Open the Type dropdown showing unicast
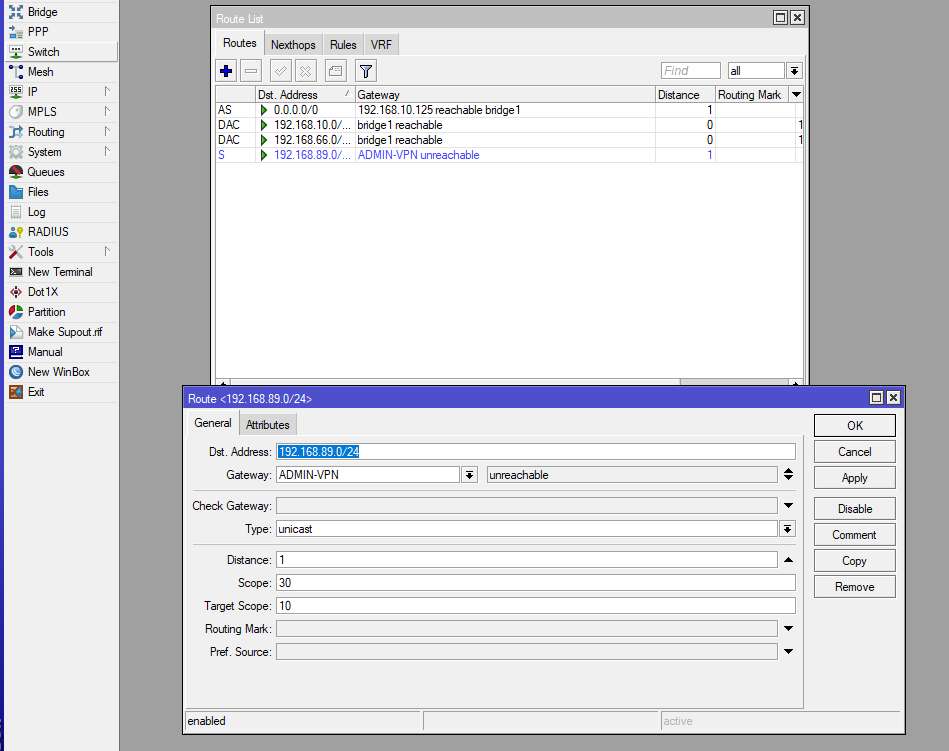This screenshot has height=751, width=949. click(787, 529)
